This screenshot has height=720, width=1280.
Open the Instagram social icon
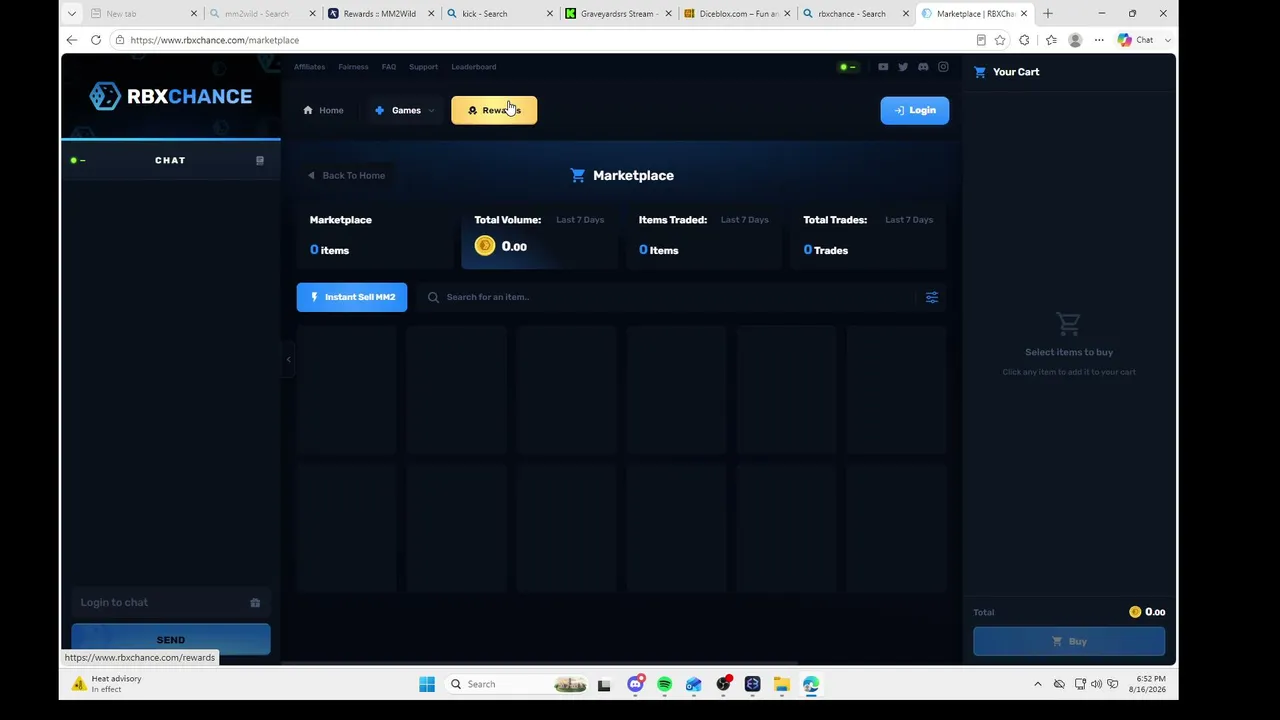943,67
